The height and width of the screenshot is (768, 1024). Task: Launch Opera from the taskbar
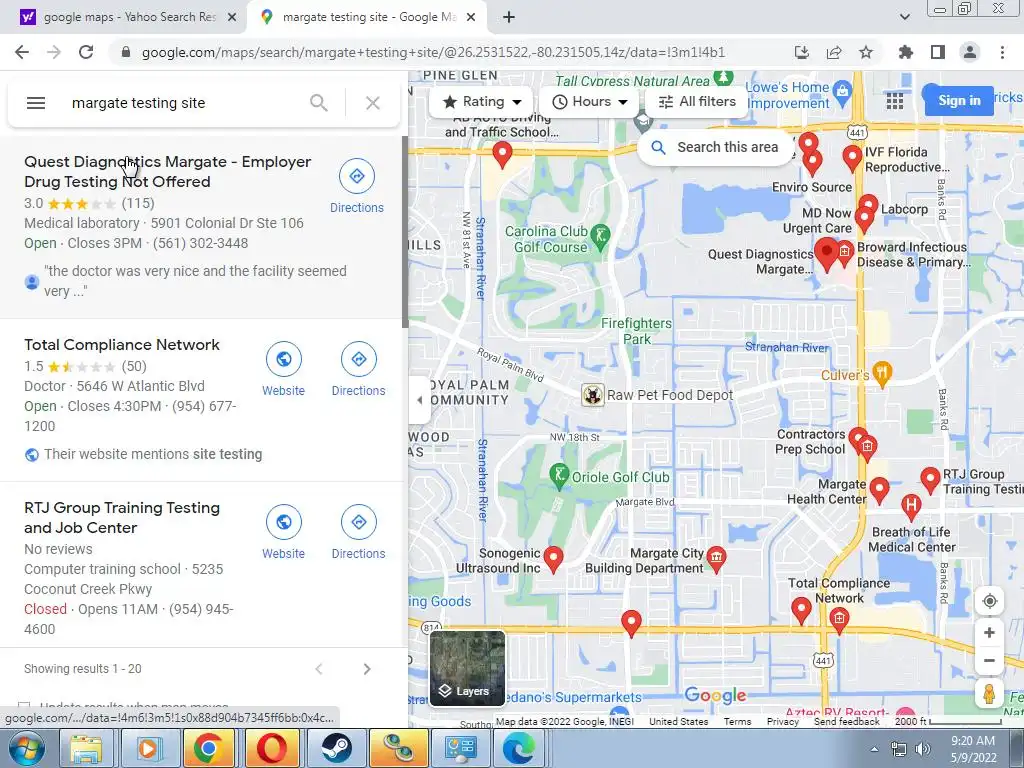[x=271, y=748]
